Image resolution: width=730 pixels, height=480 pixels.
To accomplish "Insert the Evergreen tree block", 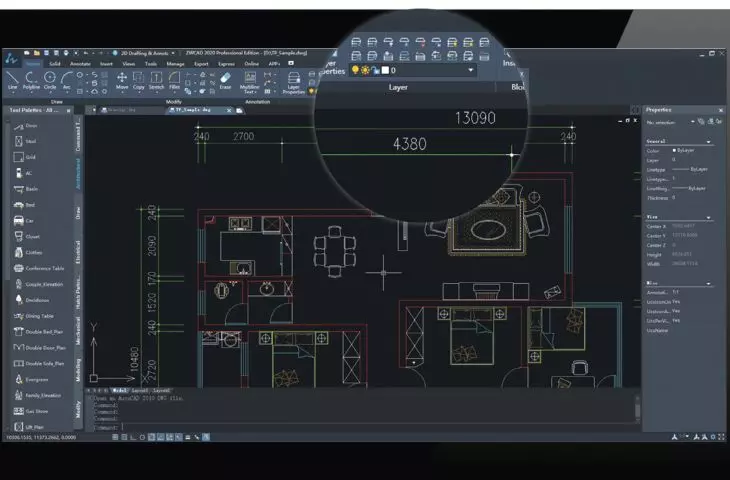I will 31,379.
